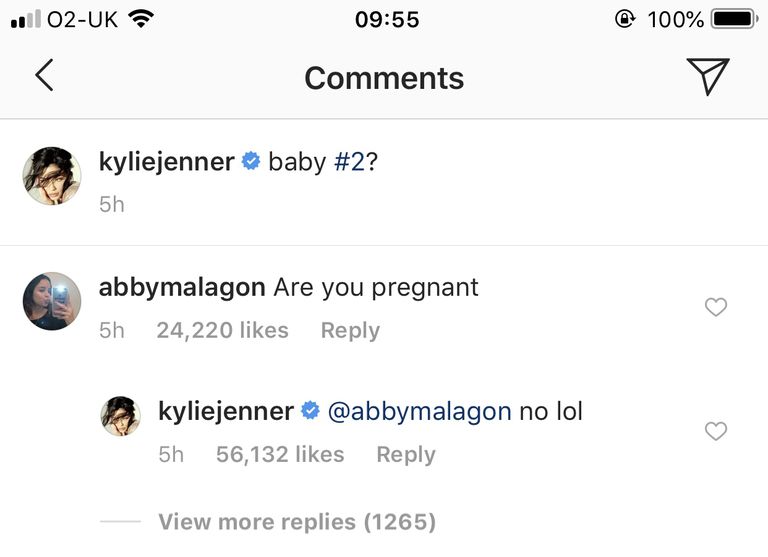Open the #2 hashtag link
Image resolution: width=768 pixels, height=557 pixels.
click(x=349, y=162)
